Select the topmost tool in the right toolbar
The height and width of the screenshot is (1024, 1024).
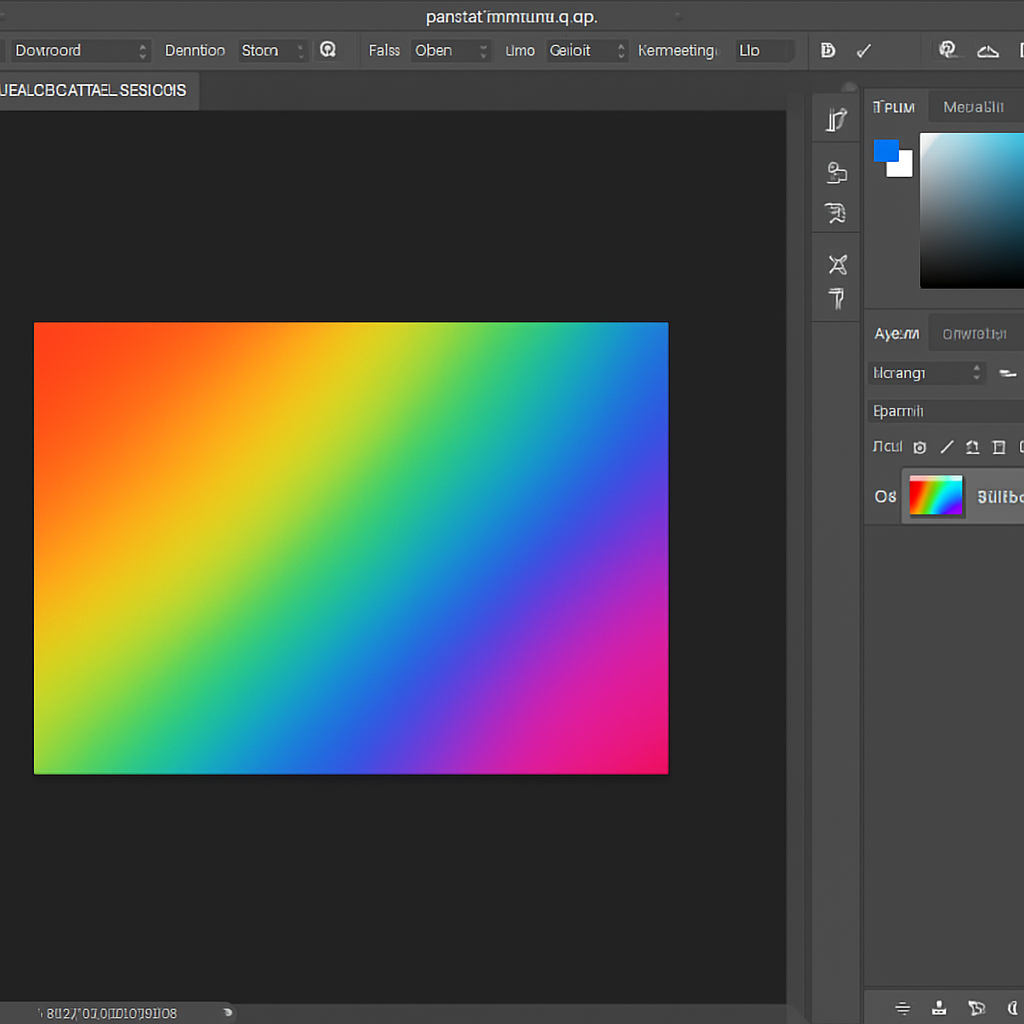tap(836, 118)
